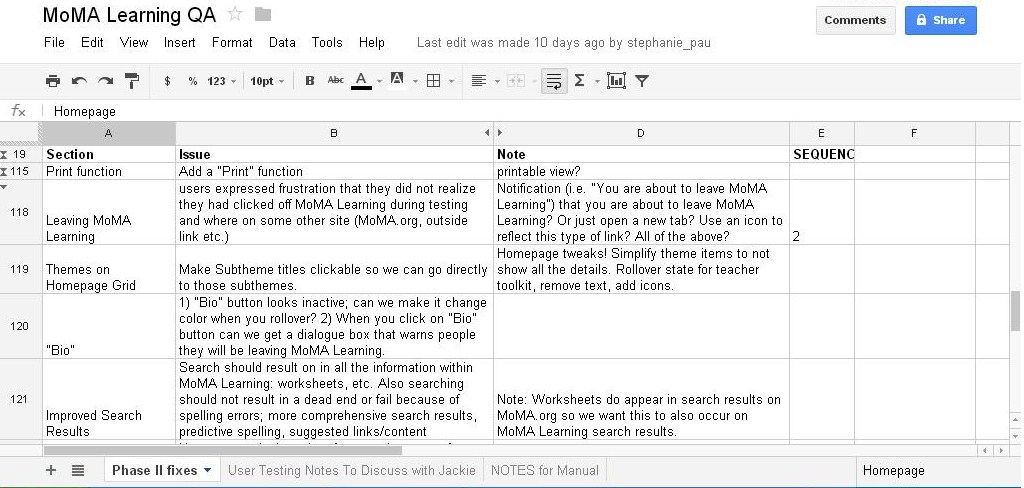
Task: Open the Help menu
Action: tap(372, 42)
